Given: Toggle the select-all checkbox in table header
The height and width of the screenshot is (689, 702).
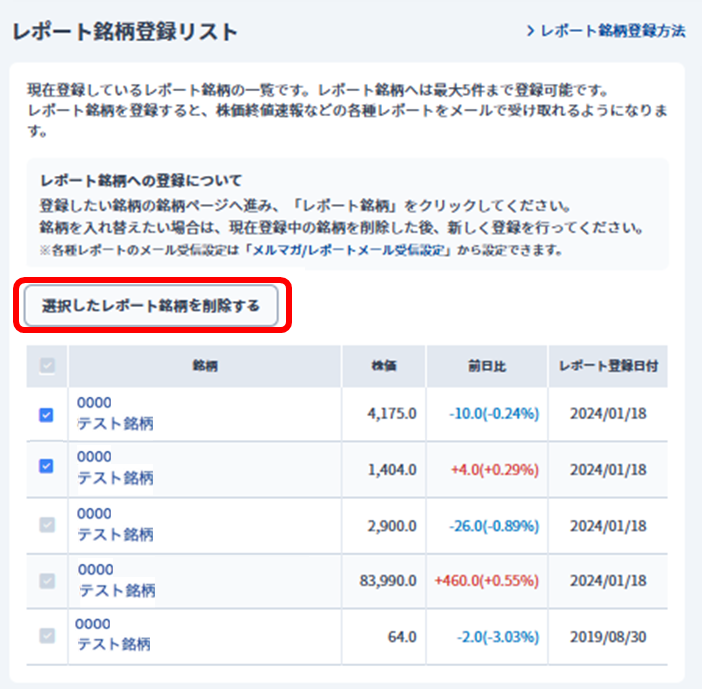Looking at the screenshot, I should [x=46, y=367].
